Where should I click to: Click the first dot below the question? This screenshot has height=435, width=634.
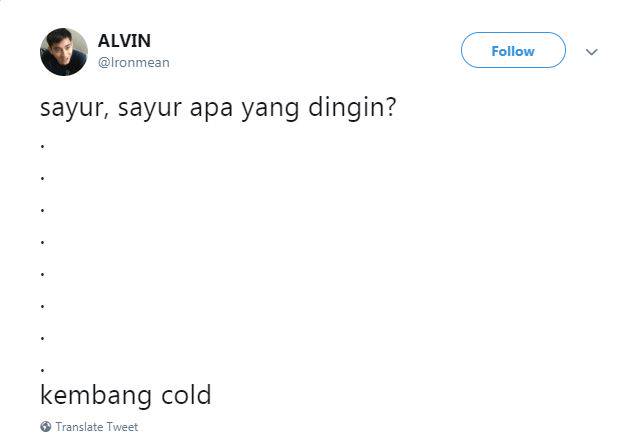click(x=42, y=147)
